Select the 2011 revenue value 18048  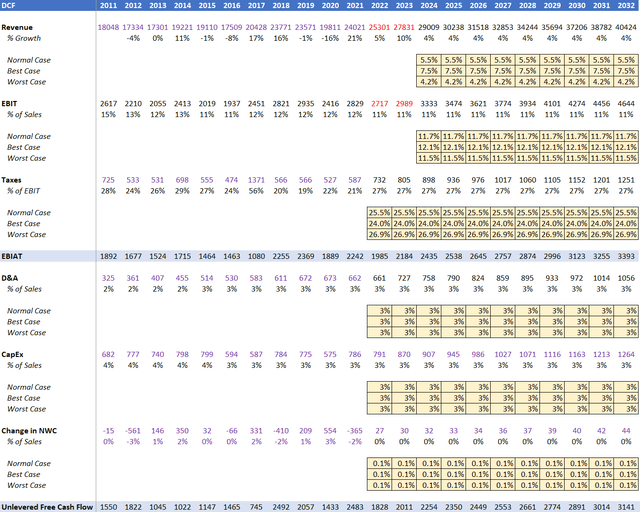[x=108, y=27]
